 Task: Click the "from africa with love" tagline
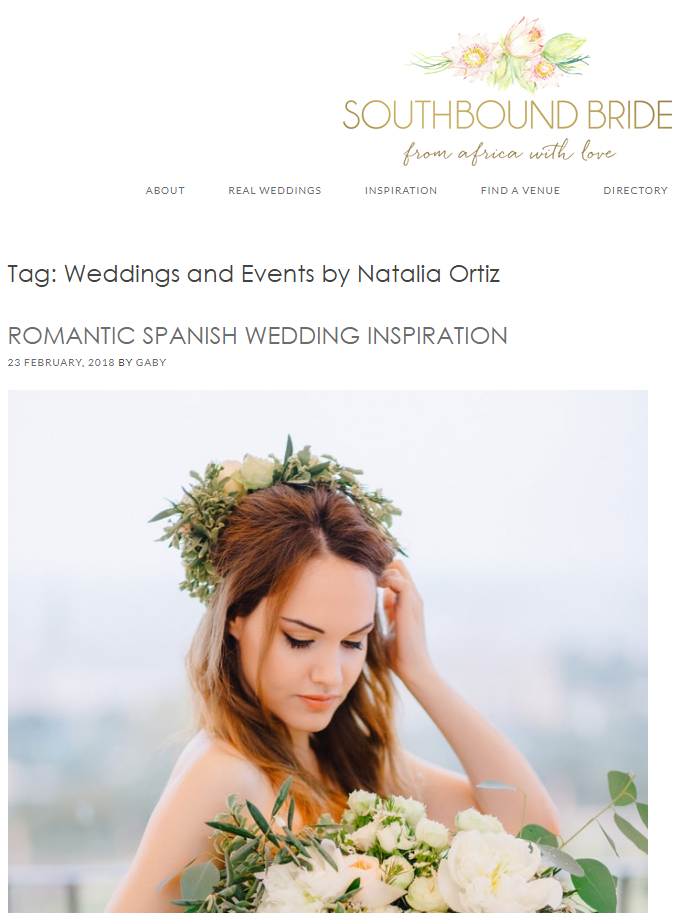pos(509,153)
